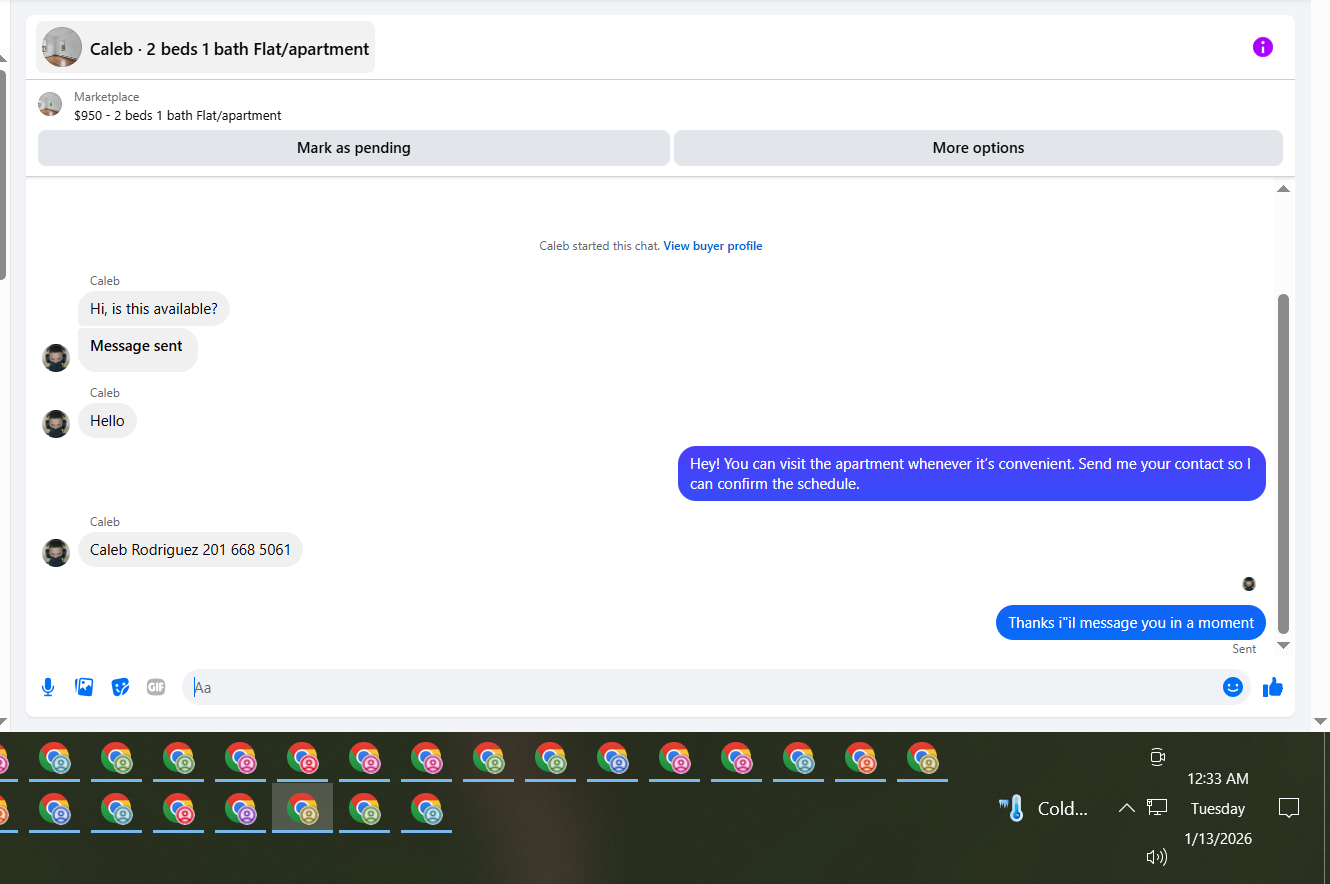The height and width of the screenshot is (884, 1330).
Task: Open the emoji smiley picker
Action: (1233, 687)
